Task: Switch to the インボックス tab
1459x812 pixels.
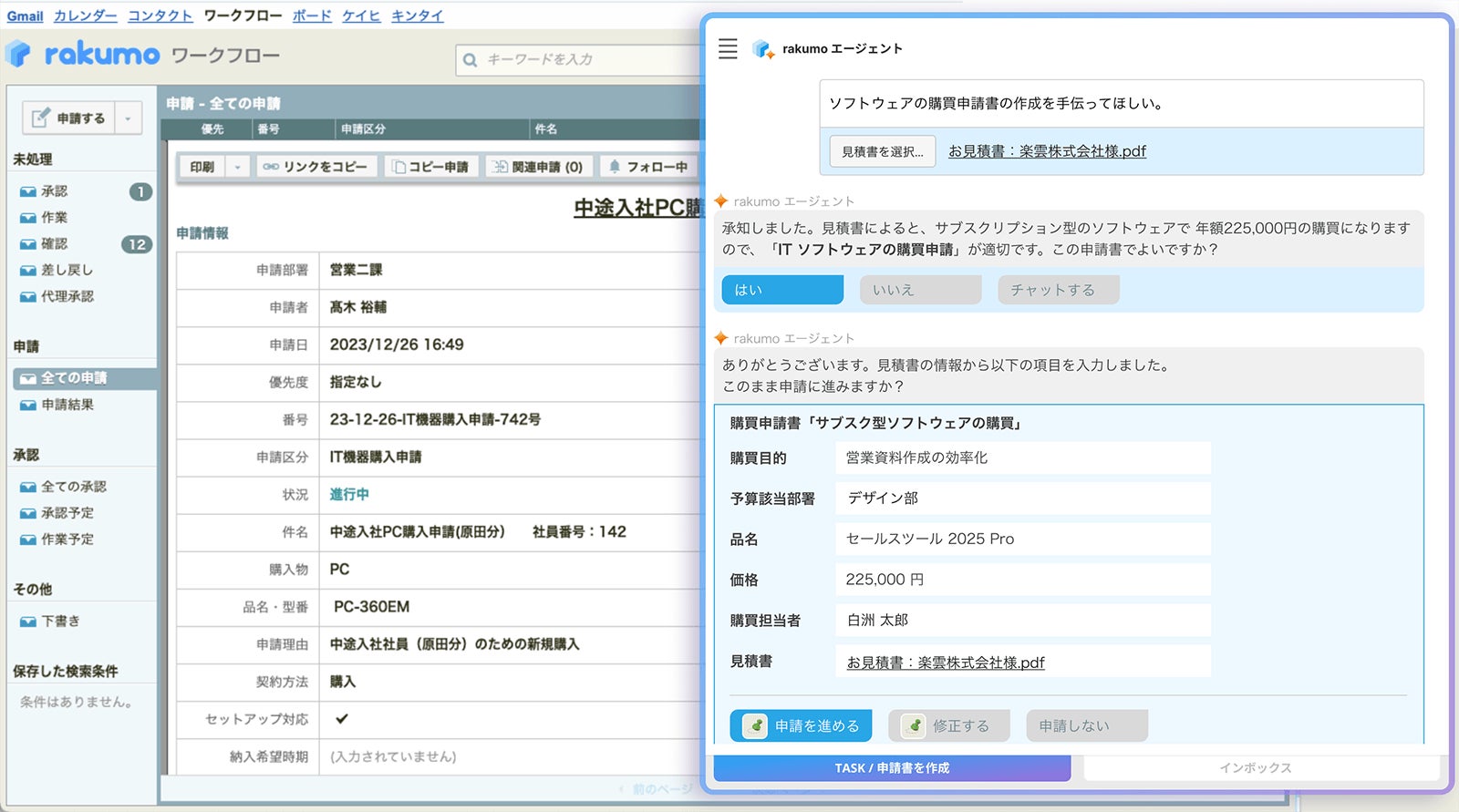Action: 1257,768
